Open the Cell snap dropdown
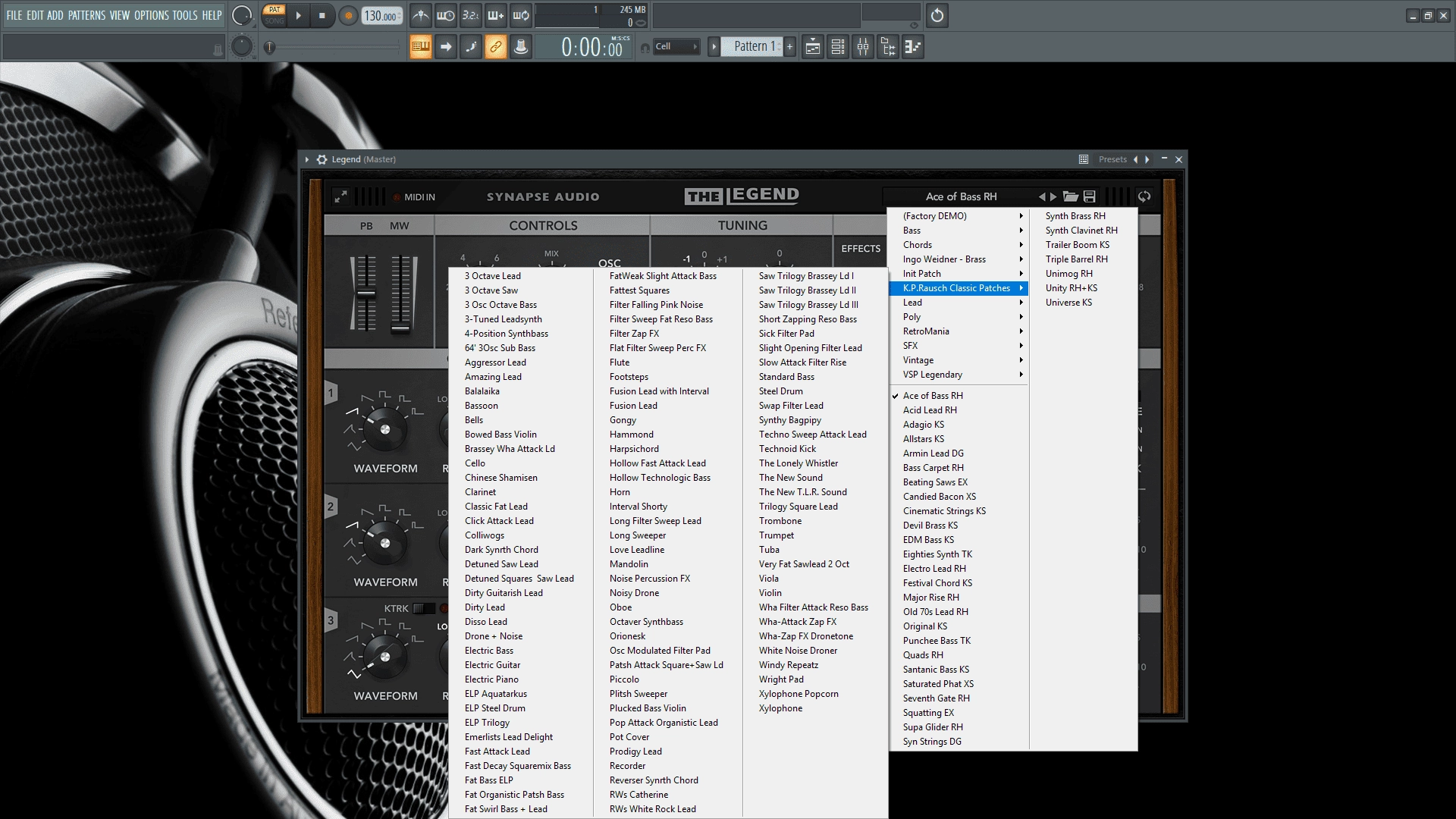 tap(676, 47)
